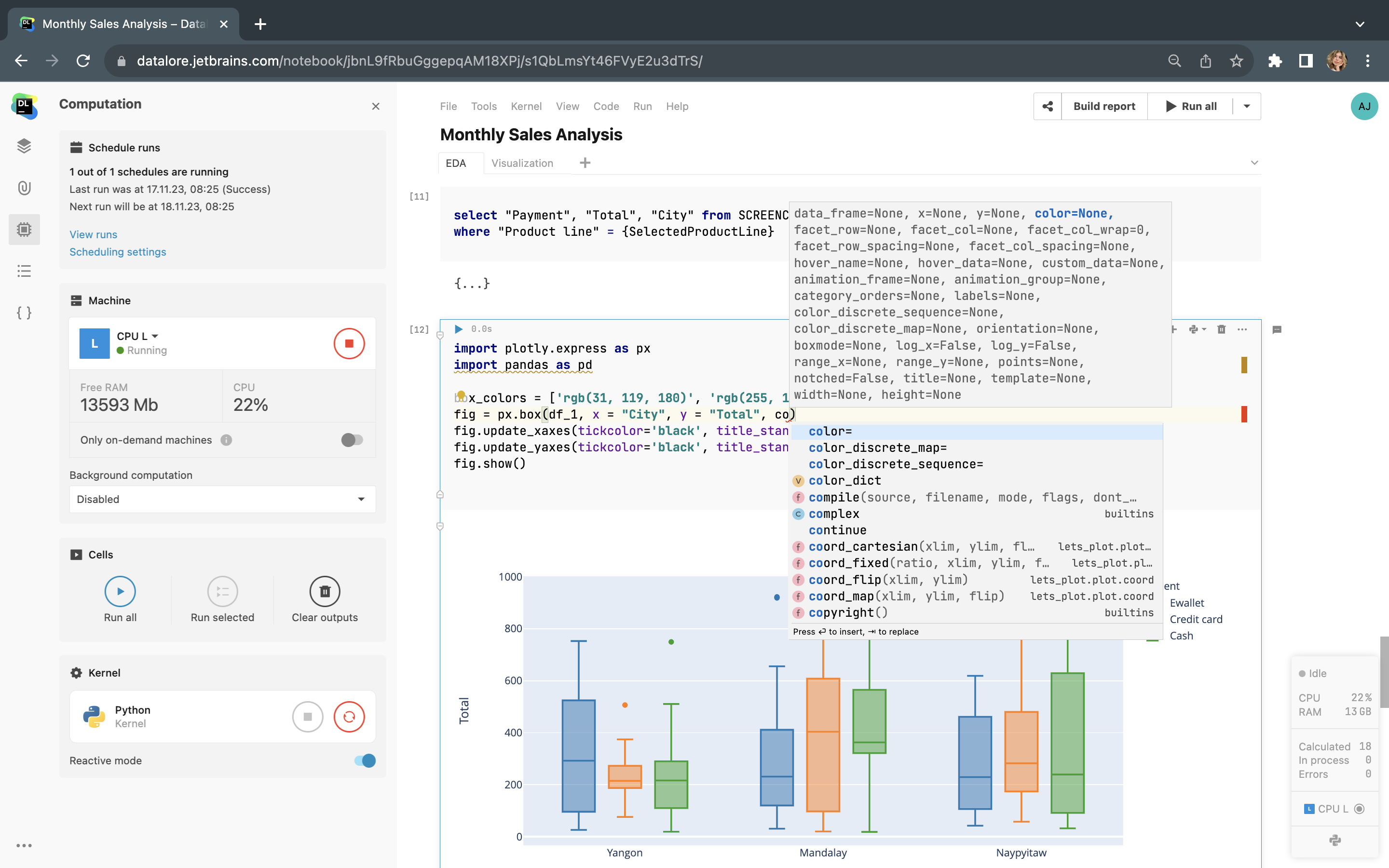Stop the CPU L machine
Screen dimensions: 1389x868
click(x=349, y=343)
